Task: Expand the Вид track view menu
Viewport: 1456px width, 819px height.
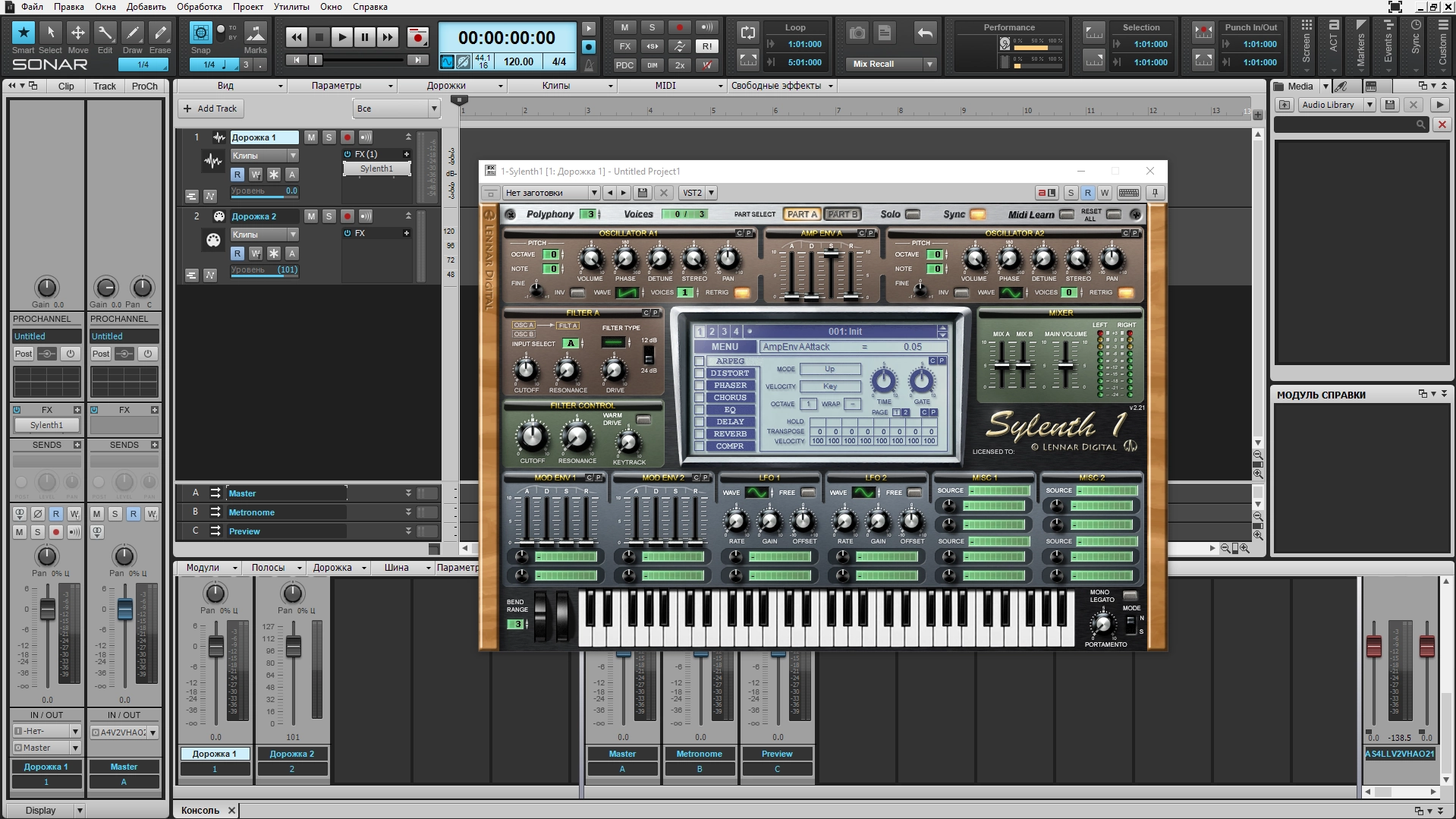Action: (x=231, y=86)
